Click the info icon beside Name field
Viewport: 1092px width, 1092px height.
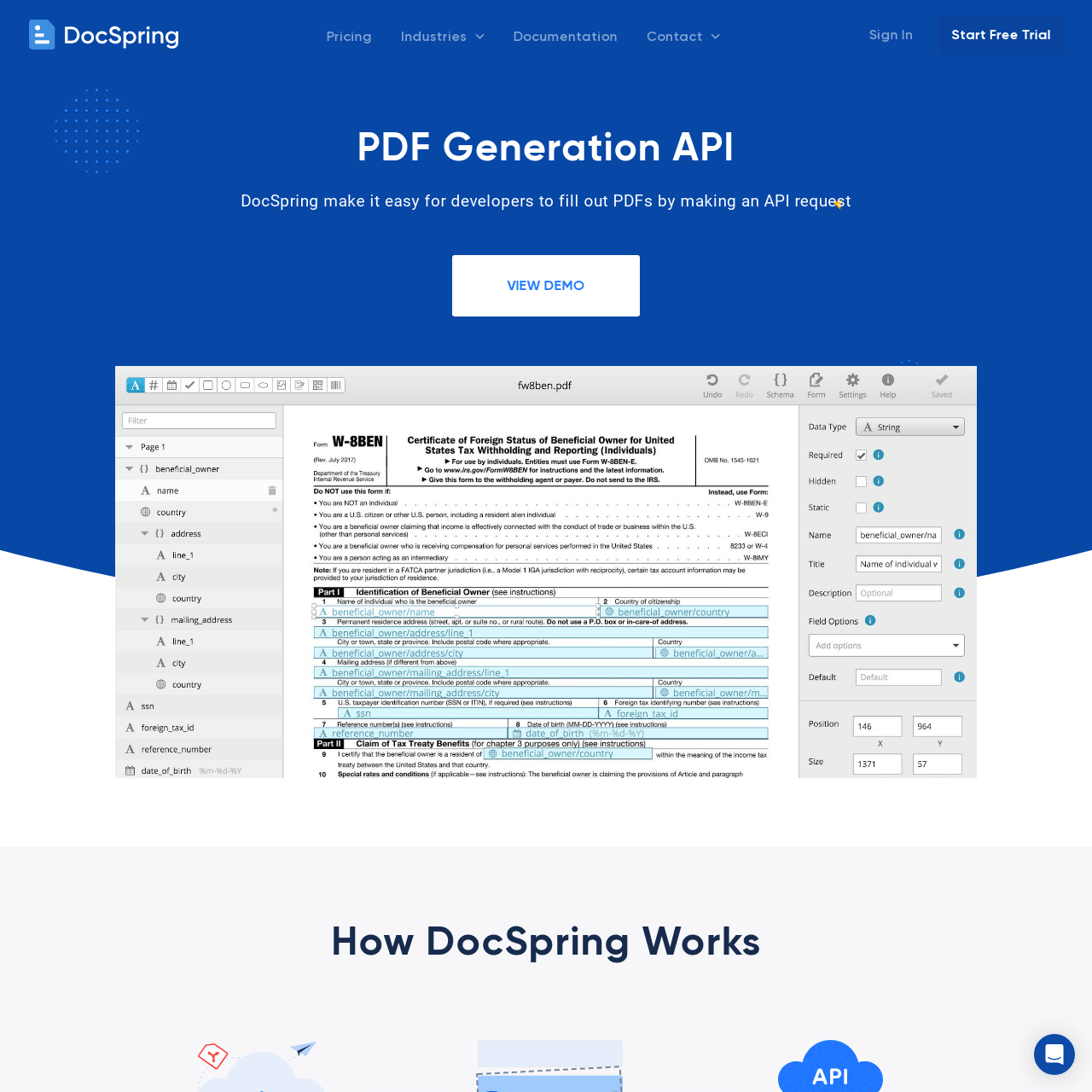(x=959, y=535)
